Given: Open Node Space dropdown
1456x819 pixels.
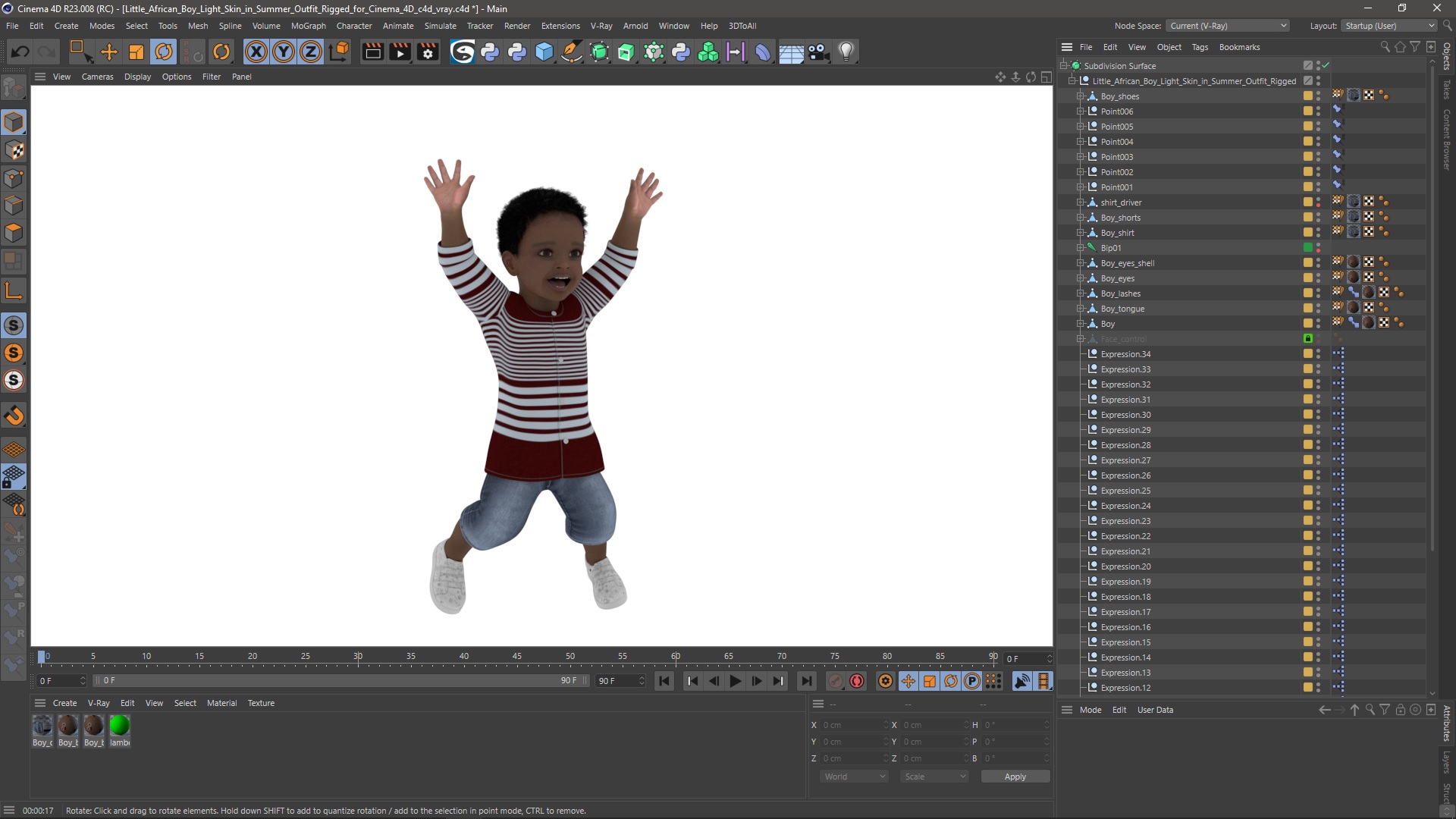Looking at the screenshot, I should click(x=1228, y=26).
